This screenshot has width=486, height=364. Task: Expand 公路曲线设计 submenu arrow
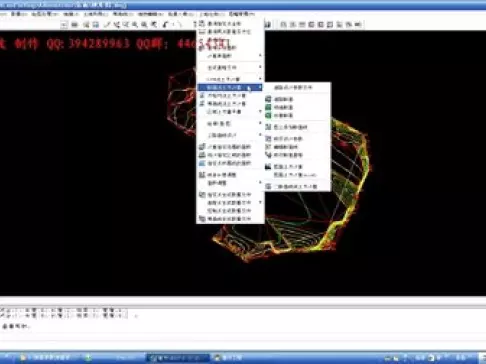coord(260,135)
